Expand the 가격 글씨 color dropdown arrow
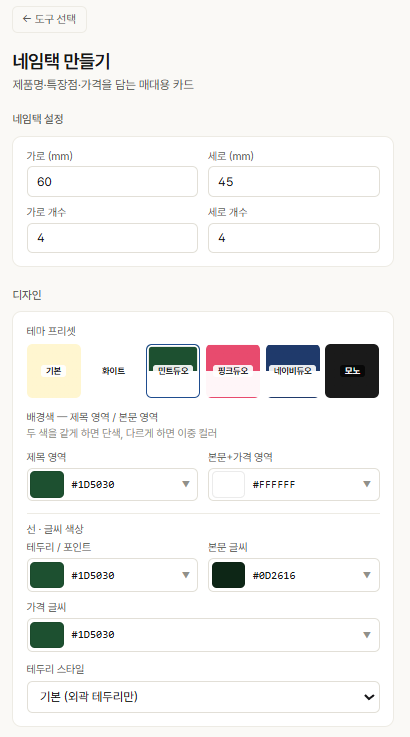This screenshot has width=410, height=737. 367,635
